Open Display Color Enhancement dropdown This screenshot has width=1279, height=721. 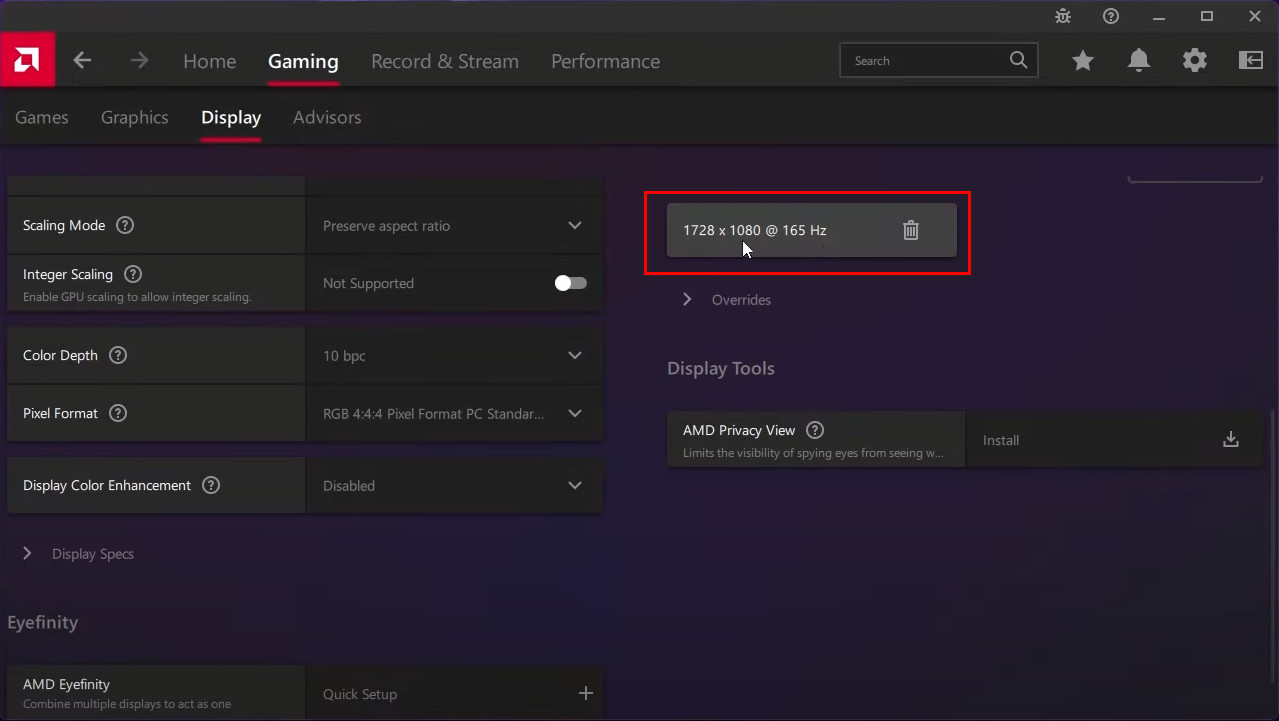pyautogui.click(x=454, y=486)
